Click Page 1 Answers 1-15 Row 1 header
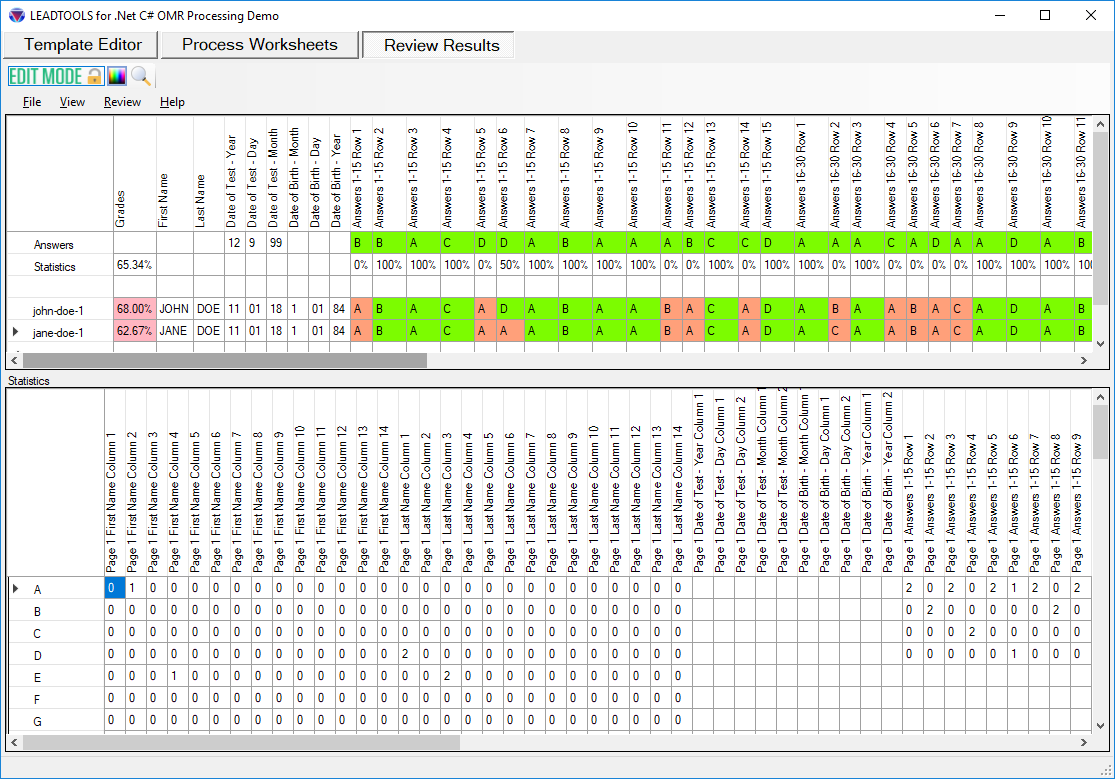This screenshot has height=779, width=1115. (913, 483)
